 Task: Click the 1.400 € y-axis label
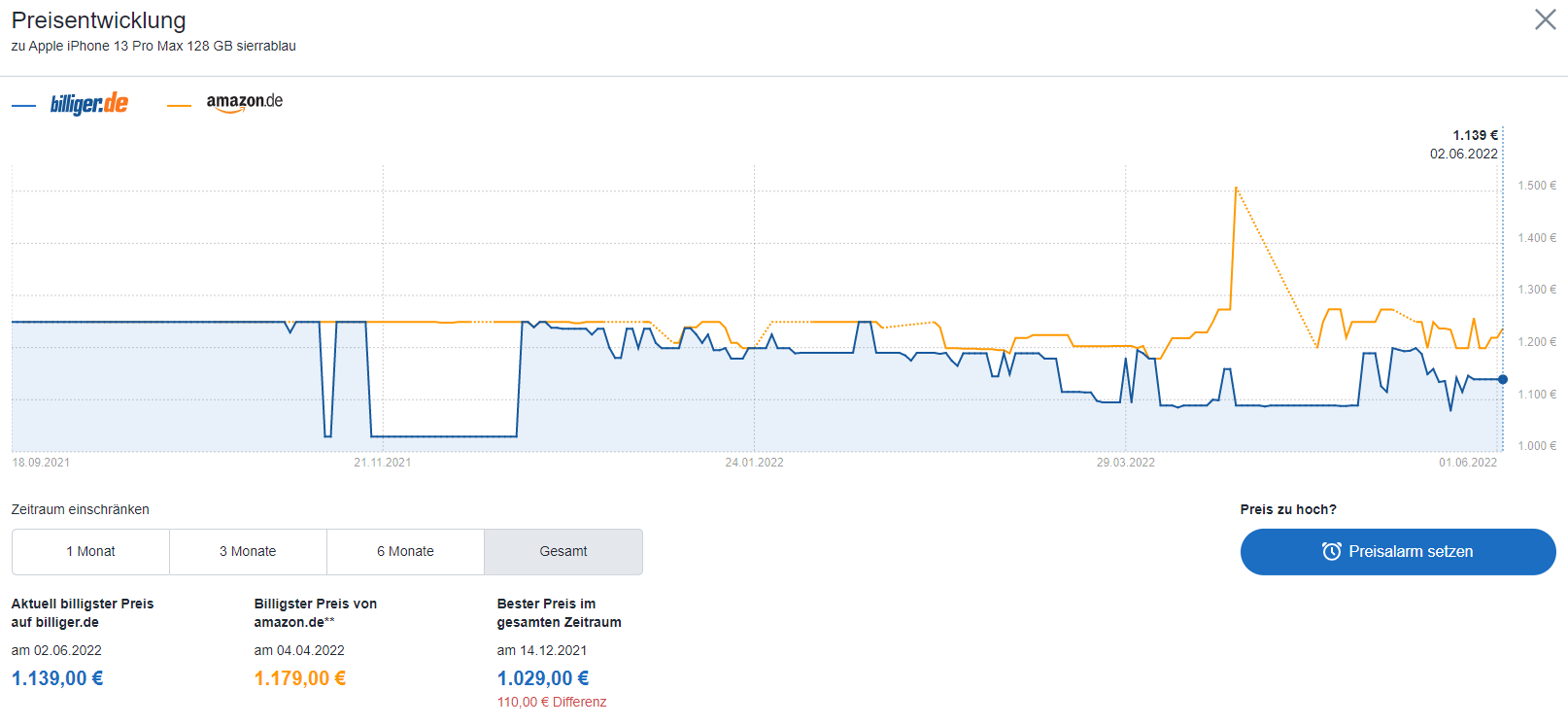(1537, 238)
